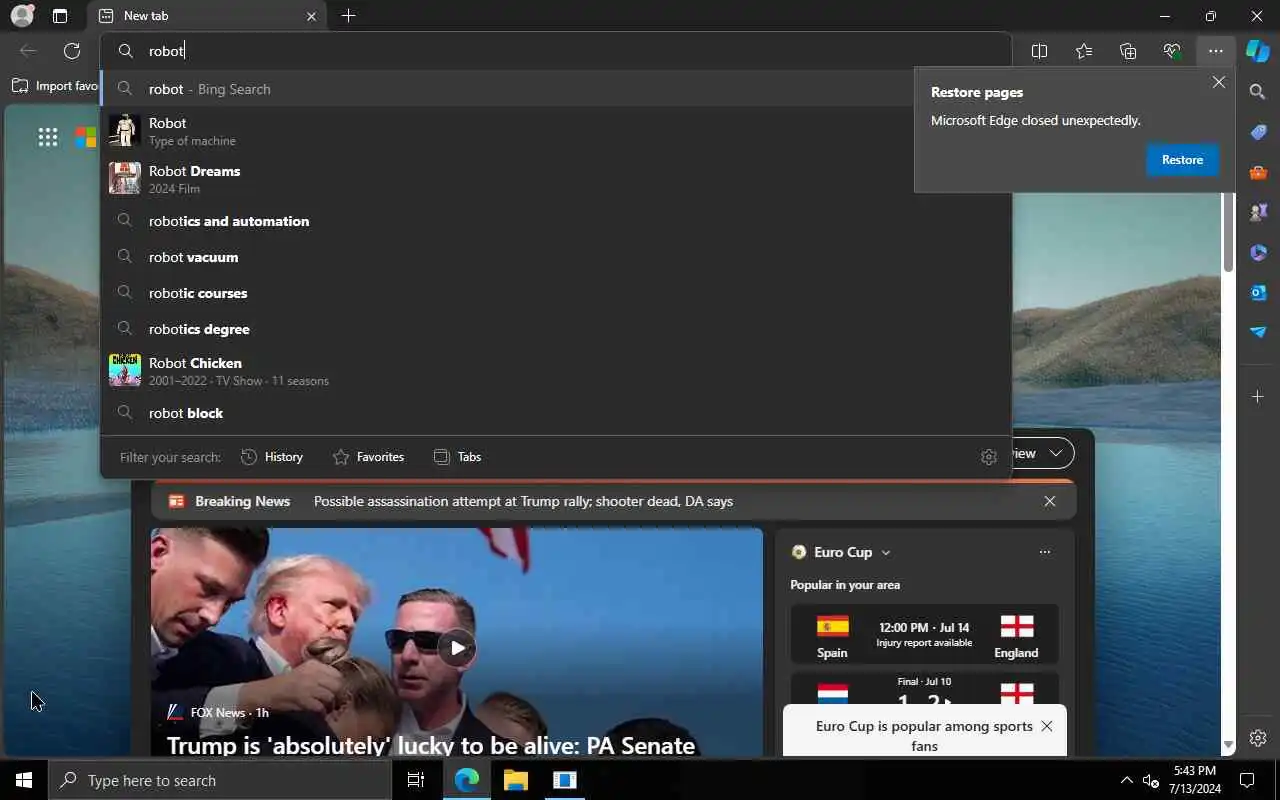Image resolution: width=1280 pixels, height=800 pixels.
Task: Open sidebar settings gear icon
Action: tap(1258, 739)
